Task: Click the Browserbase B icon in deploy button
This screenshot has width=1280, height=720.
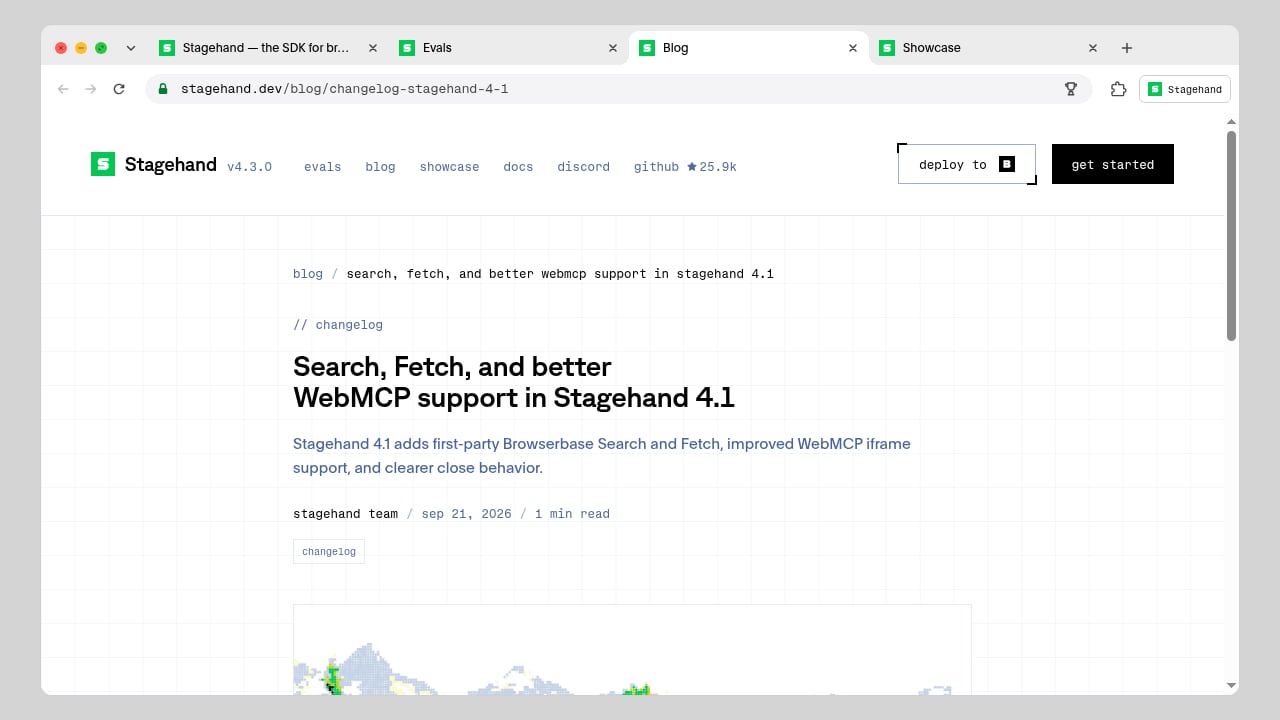Action: point(1007,164)
